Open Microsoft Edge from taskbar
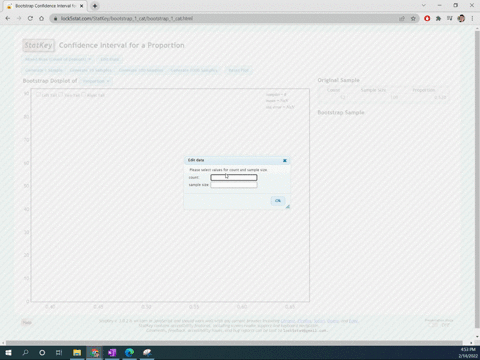This screenshot has height=360, width=480. (x=130, y=353)
